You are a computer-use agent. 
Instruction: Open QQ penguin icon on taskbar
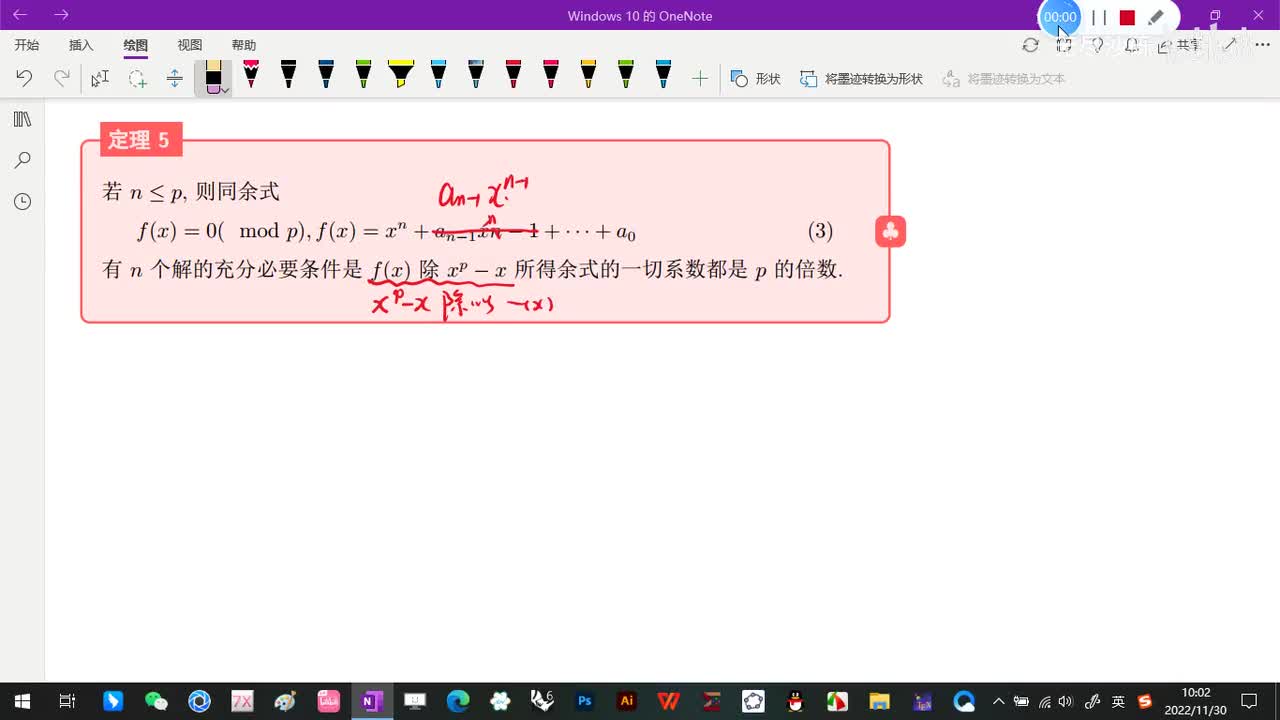795,701
